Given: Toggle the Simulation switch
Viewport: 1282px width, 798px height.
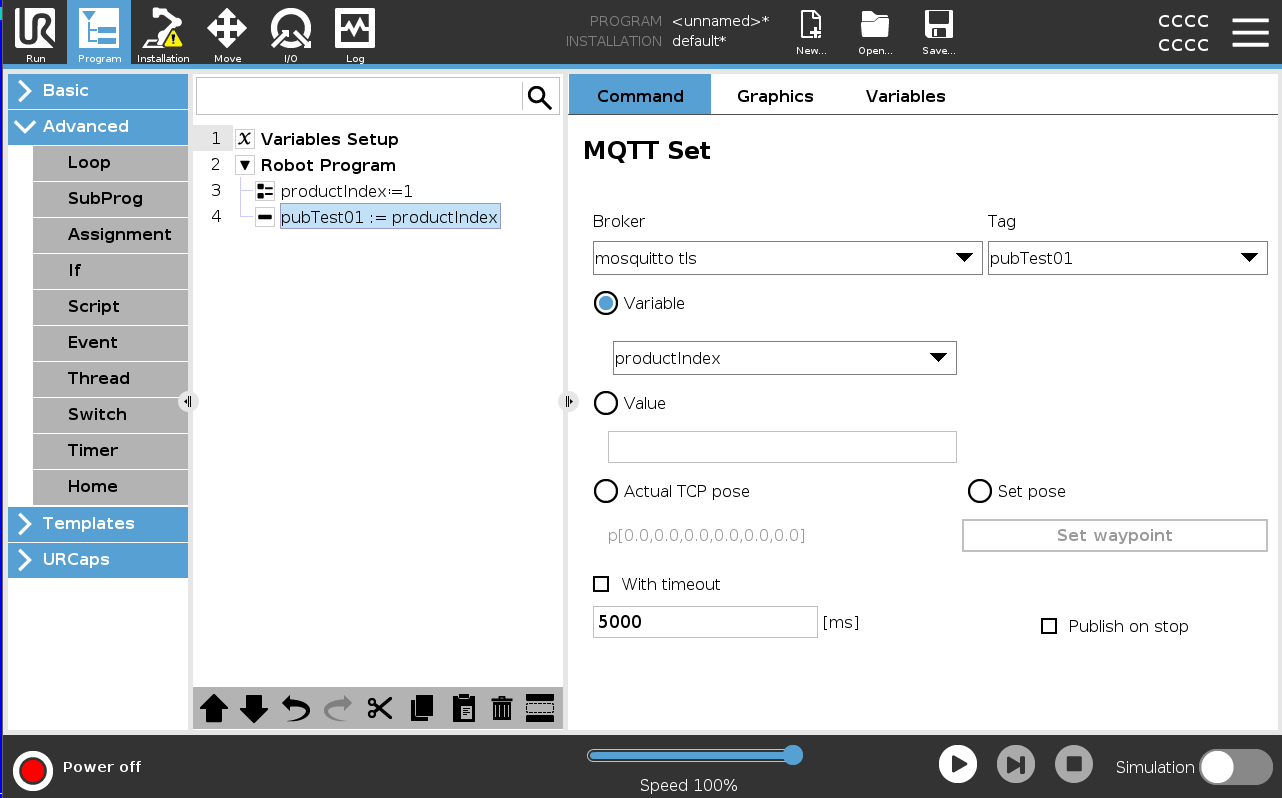Looking at the screenshot, I should [x=1235, y=767].
